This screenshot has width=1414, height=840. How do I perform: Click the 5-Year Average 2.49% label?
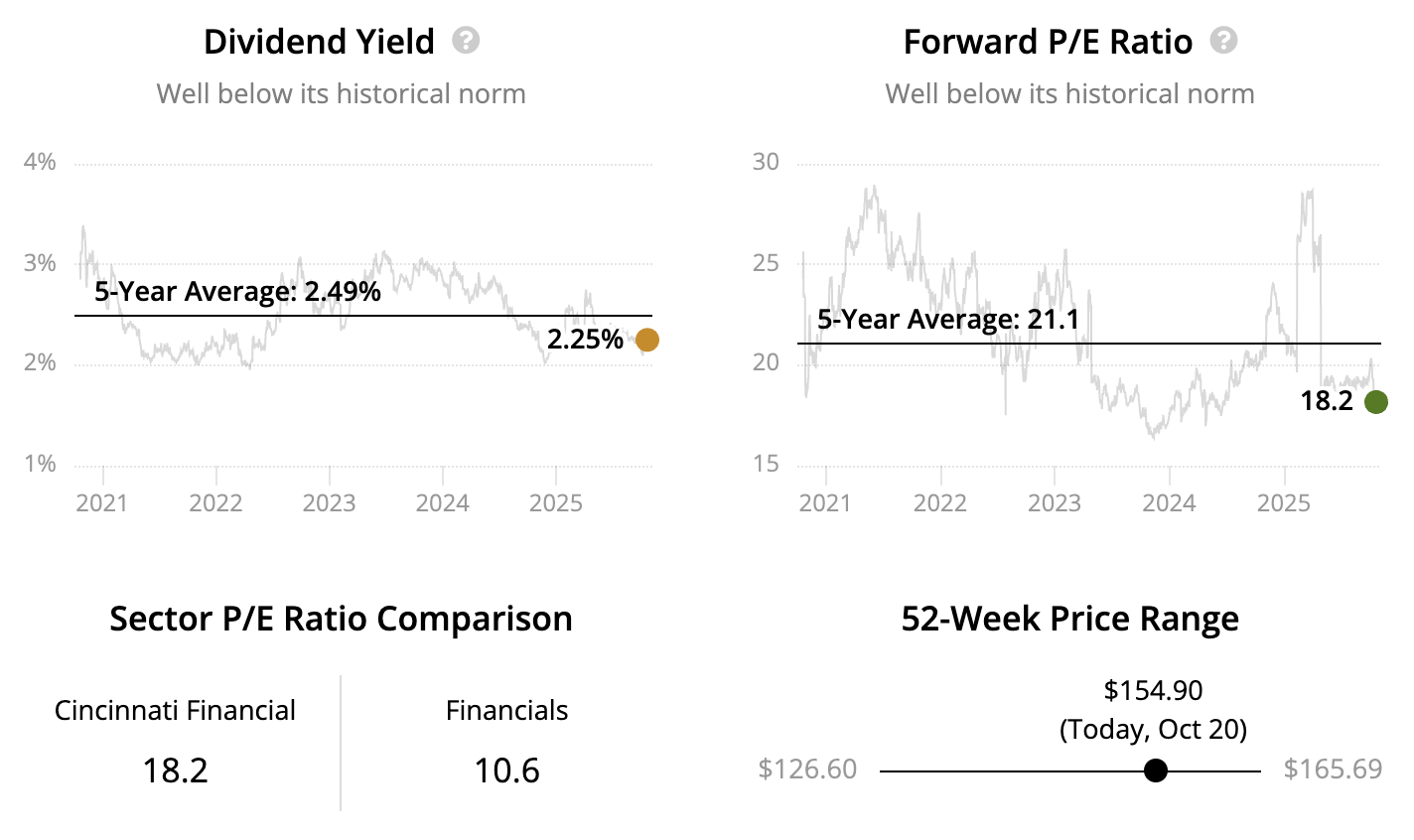pyautogui.click(x=237, y=291)
